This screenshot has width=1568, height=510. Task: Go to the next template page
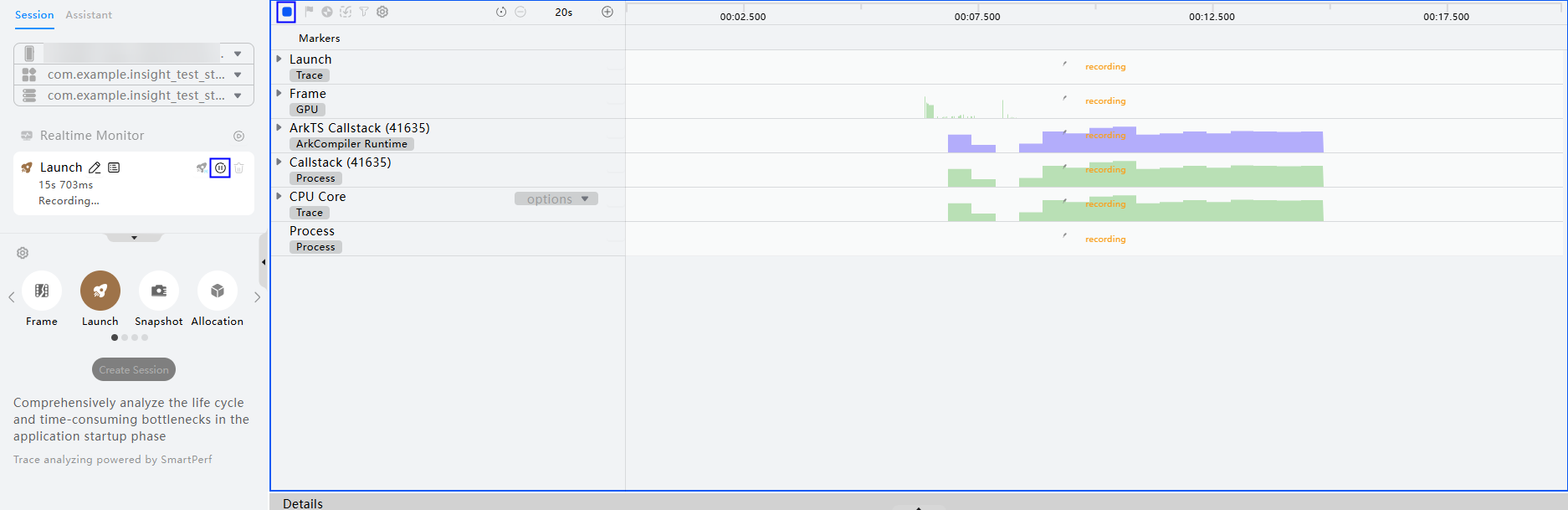(258, 297)
